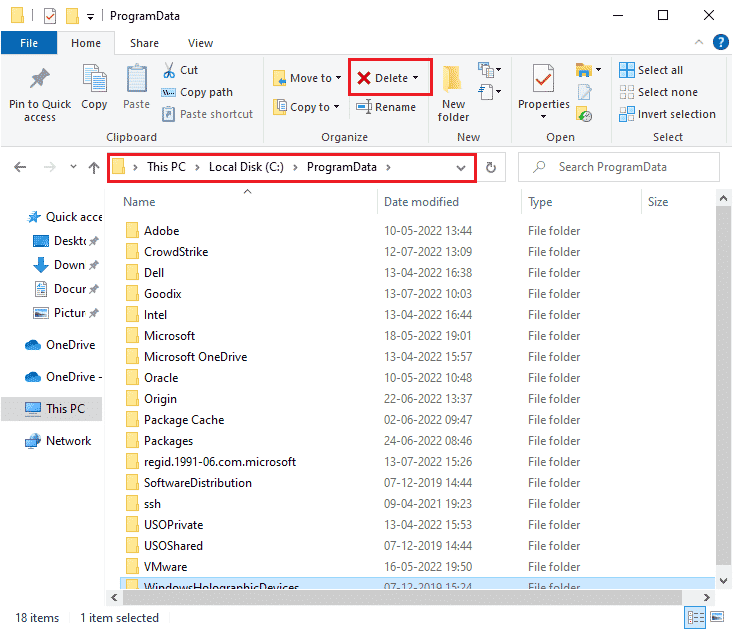Click the Forward navigation arrow
Viewport: 733px width, 630px height.
click(x=50, y=167)
